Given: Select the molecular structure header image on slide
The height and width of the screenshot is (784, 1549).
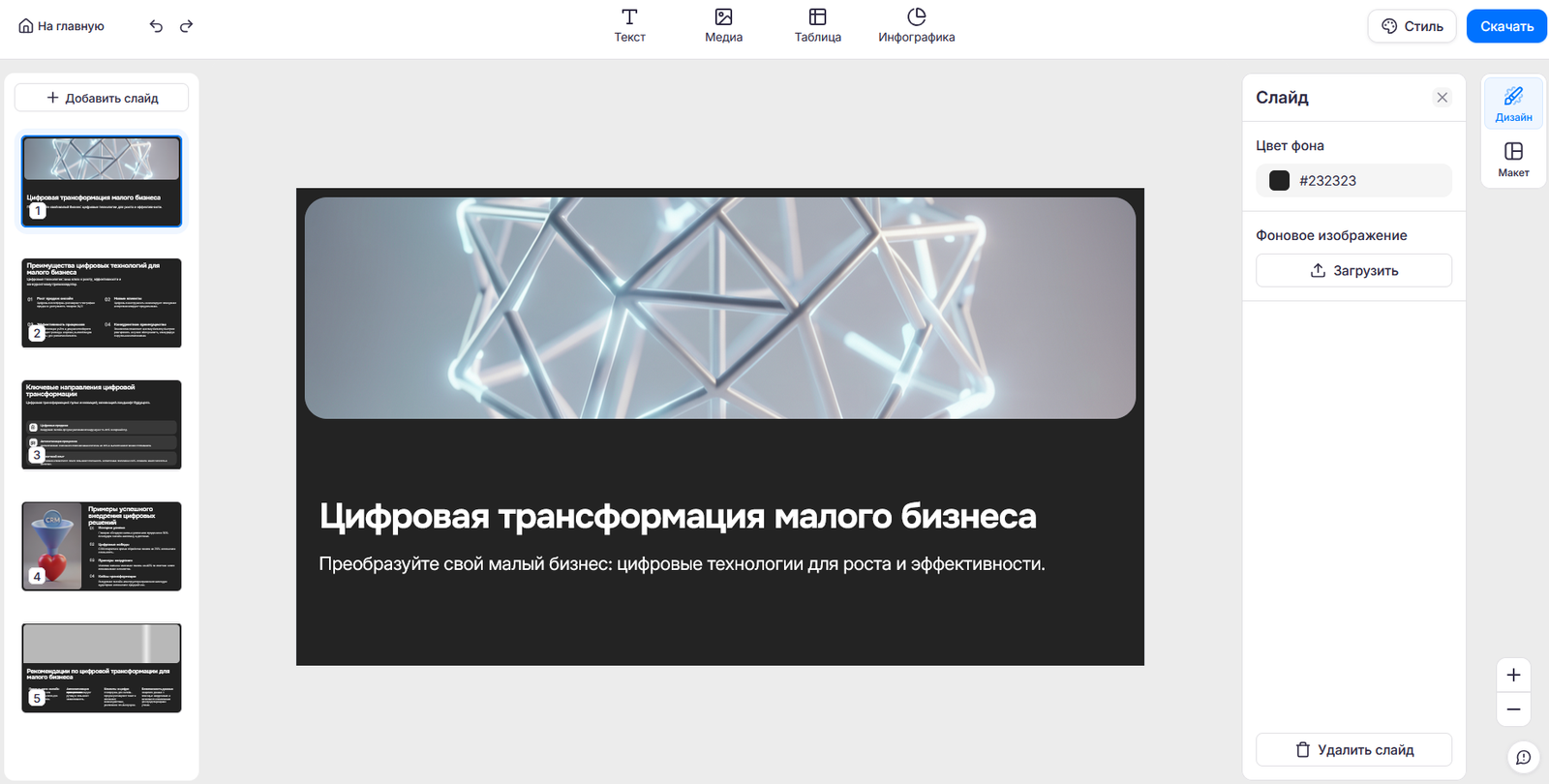Looking at the screenshot, I should pyautogui.click(x=720, y=308).
